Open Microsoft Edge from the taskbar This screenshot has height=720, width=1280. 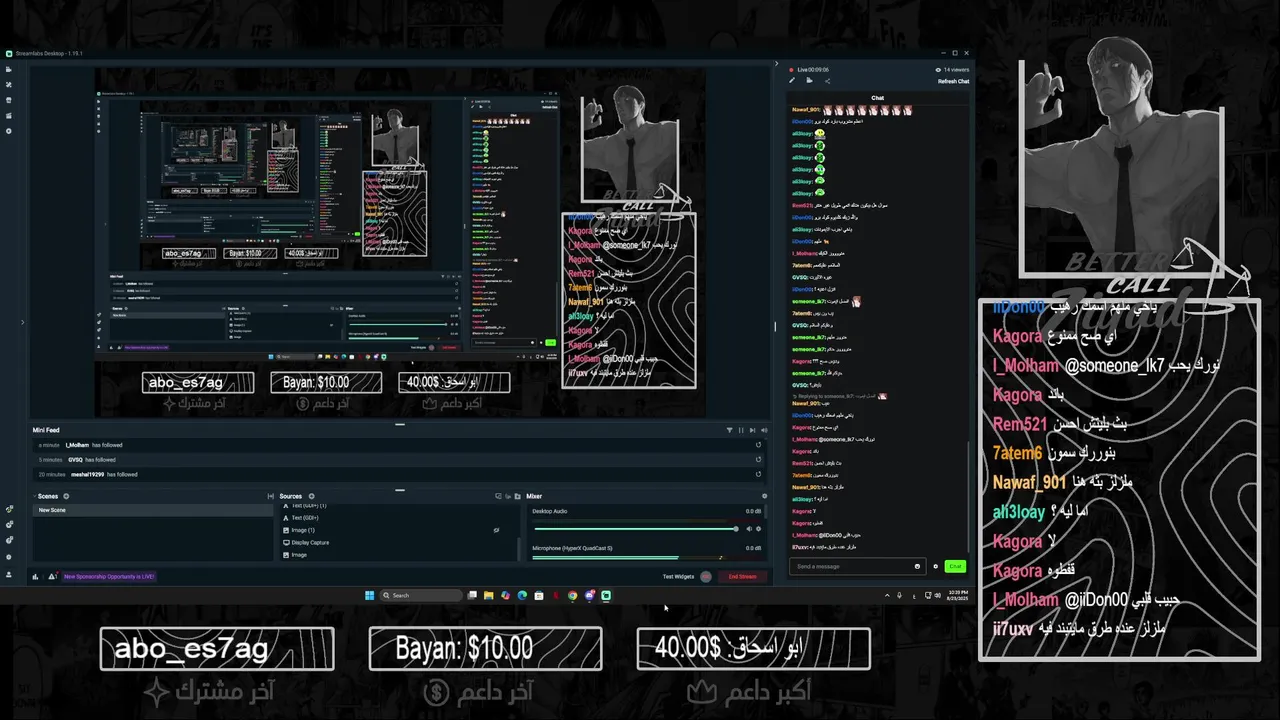click(522, 595)
